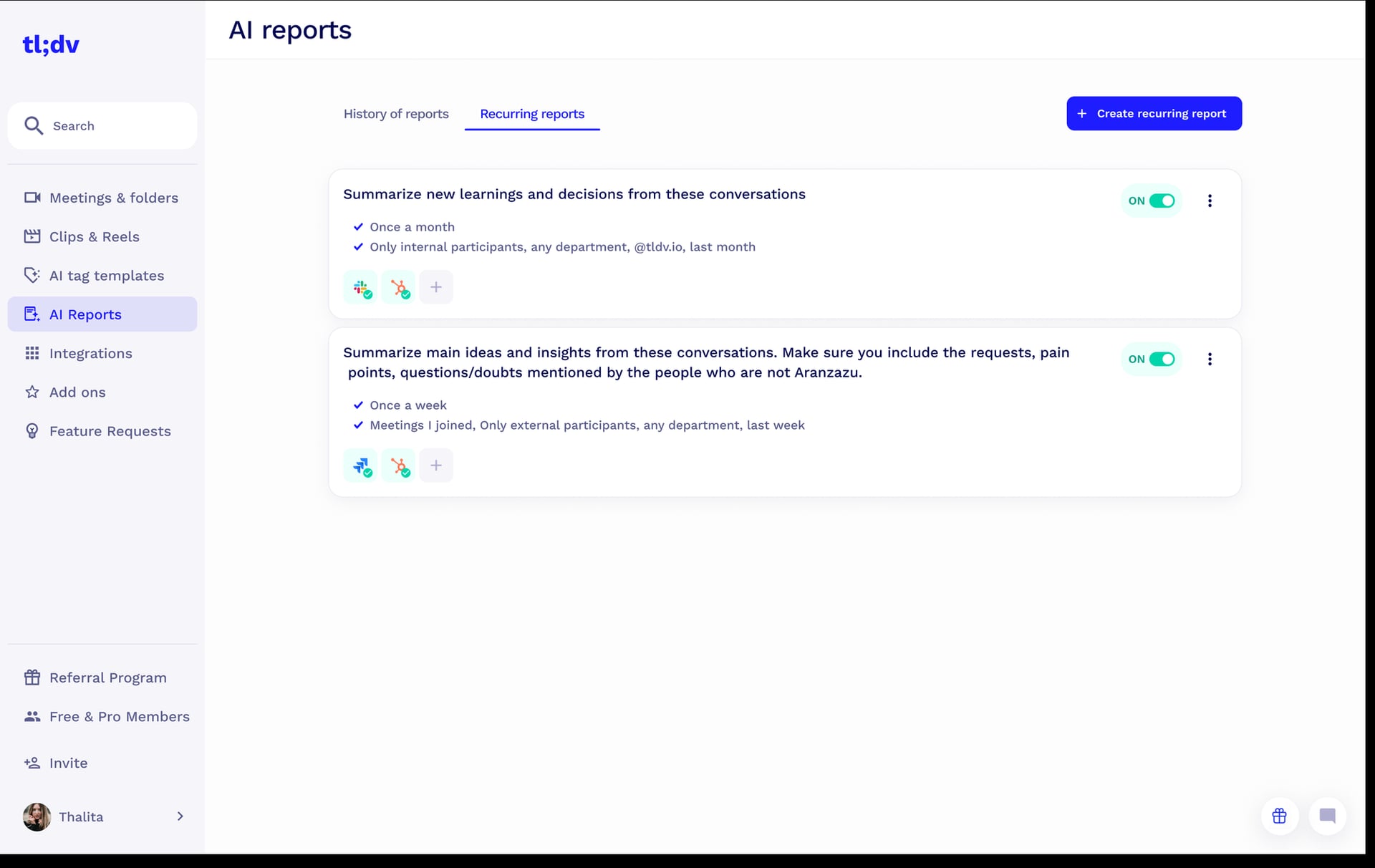This screenshot has height=868, width=1375.
Task: Click 'Summarize main ideas and insights' report title
Action: (706, 362)
